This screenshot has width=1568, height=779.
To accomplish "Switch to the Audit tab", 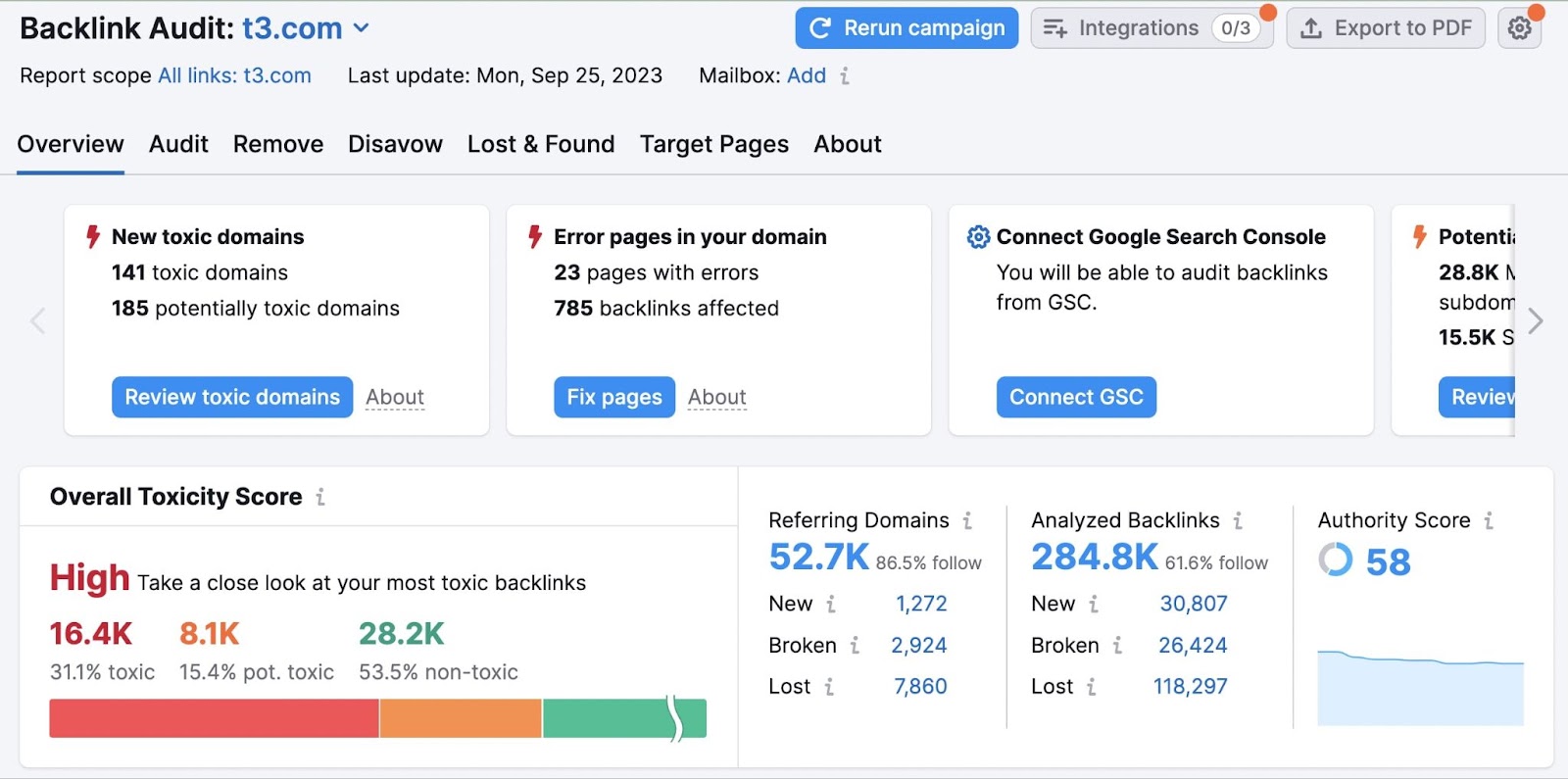I will pyautogui.click(x=178, y=144).
